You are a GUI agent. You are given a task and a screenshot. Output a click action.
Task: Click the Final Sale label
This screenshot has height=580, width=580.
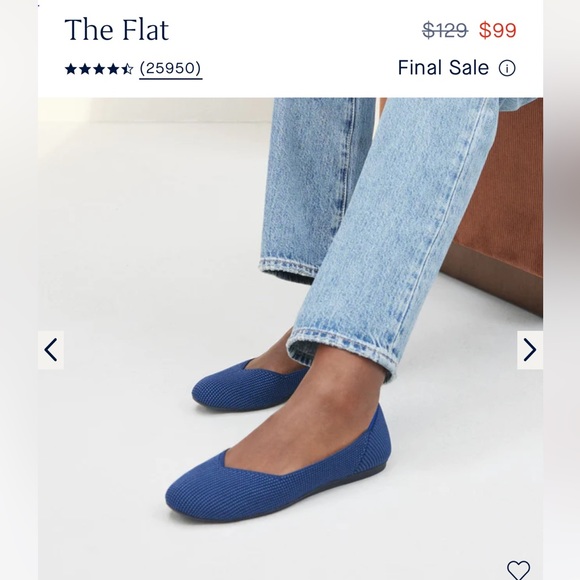pyautogui.click(x=443, y=68)
